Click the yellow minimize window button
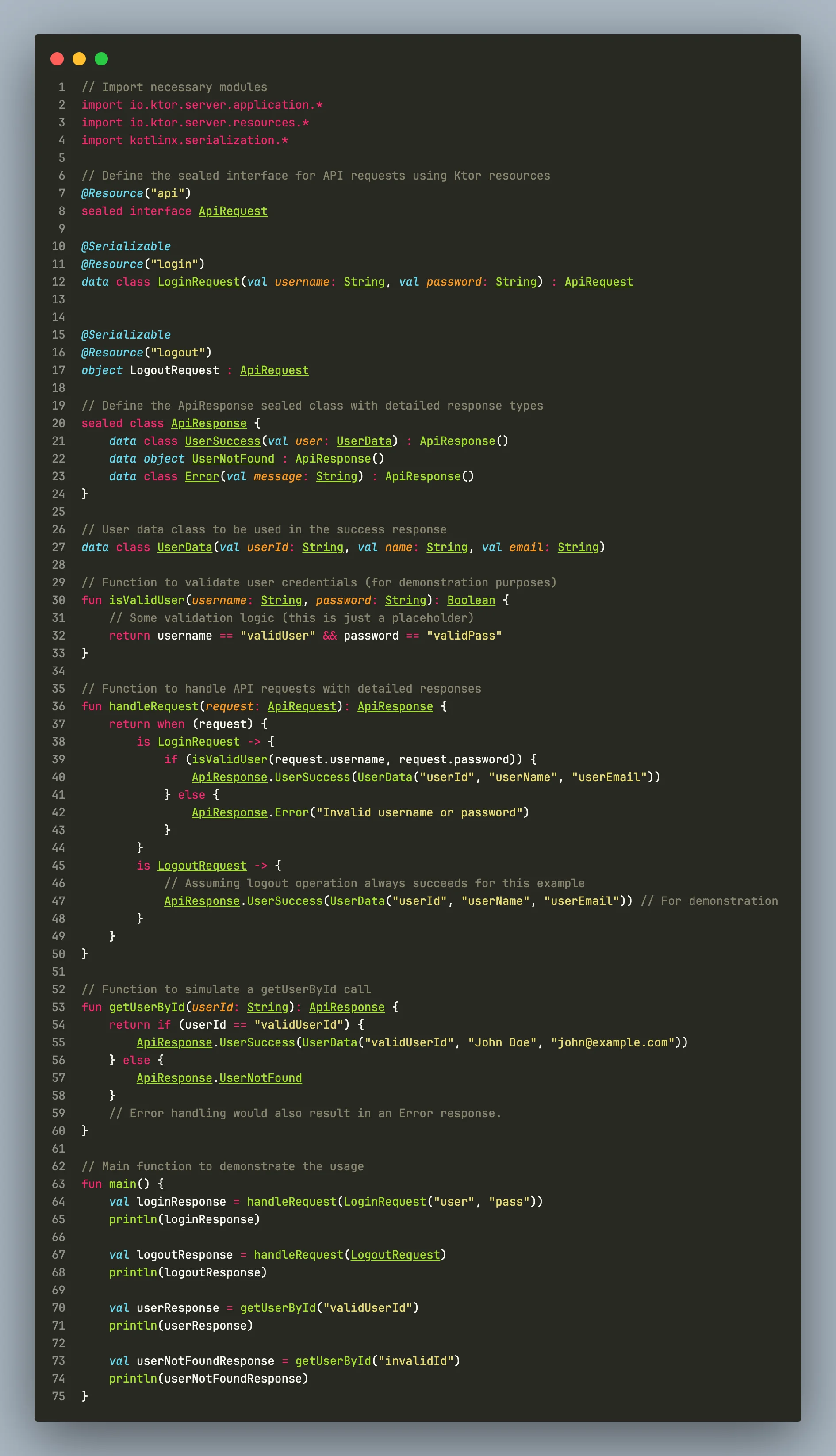 coord(79,58)
